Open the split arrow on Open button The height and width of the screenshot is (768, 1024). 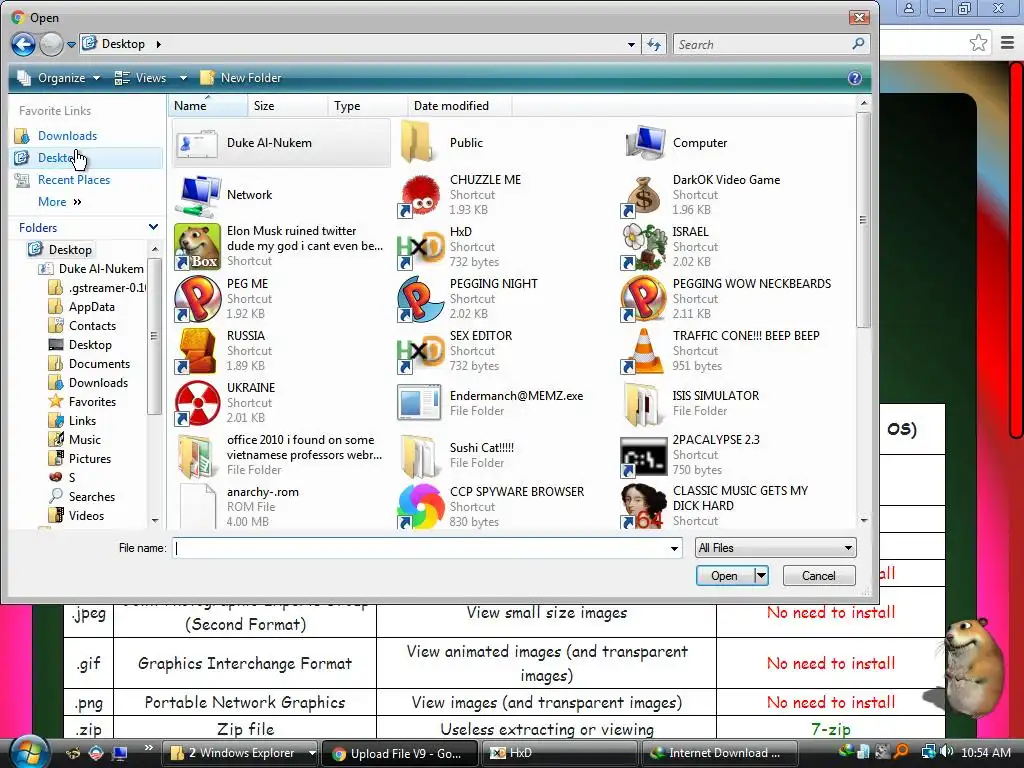tap(761, 575)
